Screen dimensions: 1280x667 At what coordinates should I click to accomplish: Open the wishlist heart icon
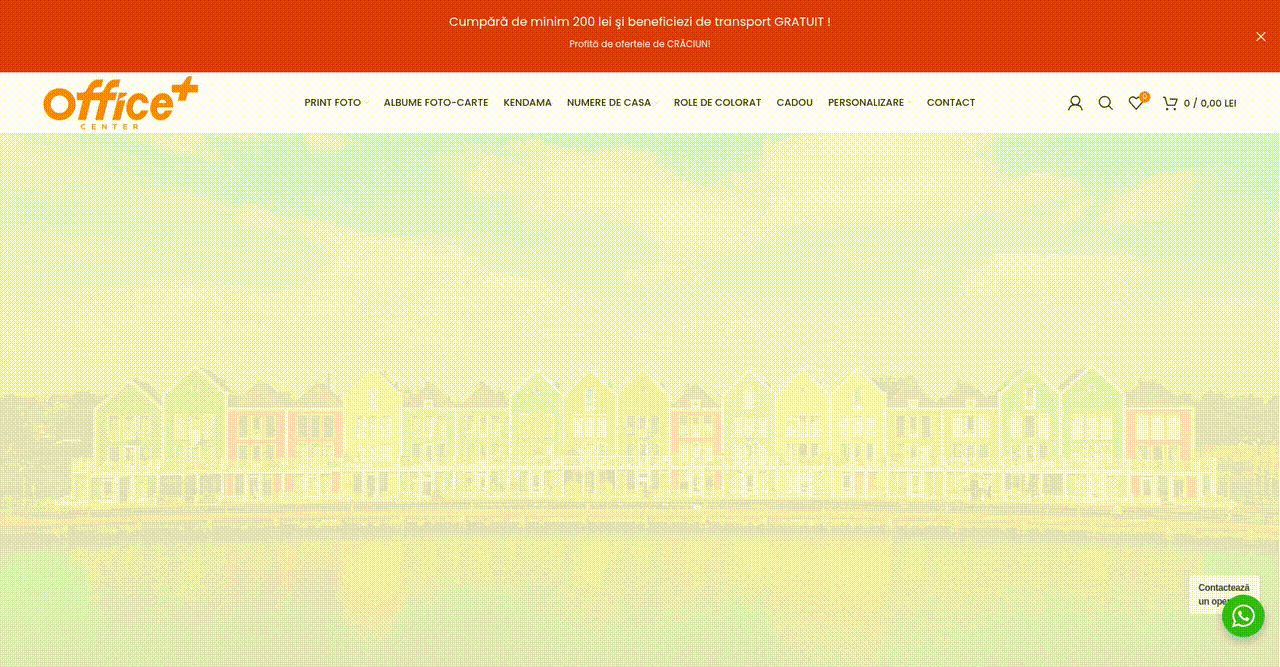point(1137,102)
